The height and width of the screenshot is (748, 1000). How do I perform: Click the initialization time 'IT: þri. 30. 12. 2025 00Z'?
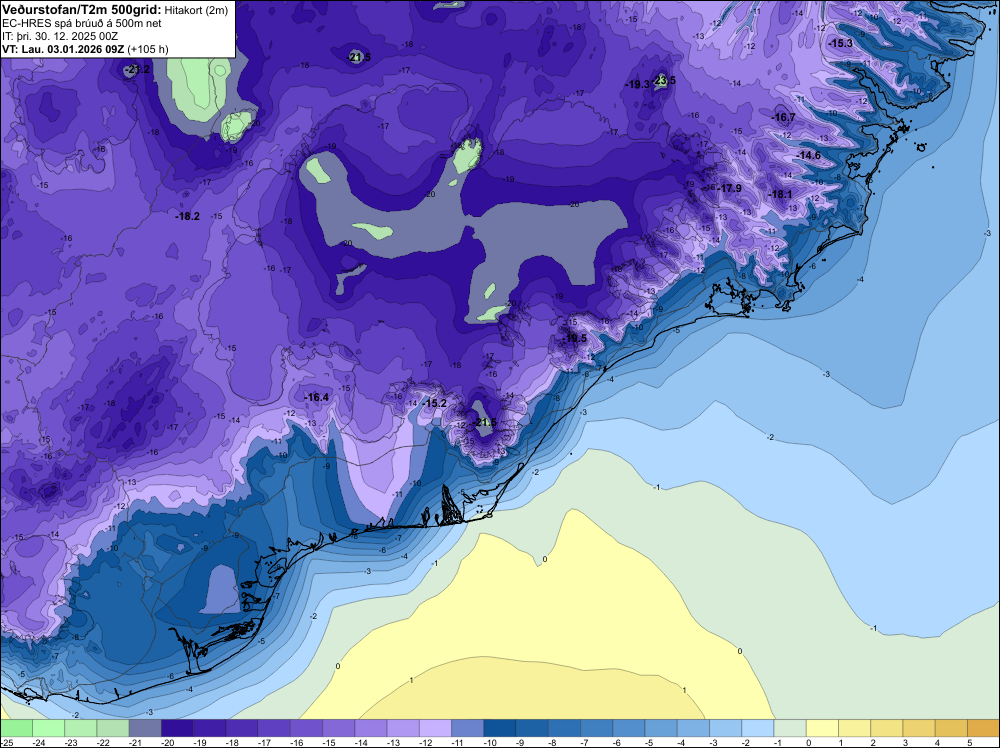point(60,36)
